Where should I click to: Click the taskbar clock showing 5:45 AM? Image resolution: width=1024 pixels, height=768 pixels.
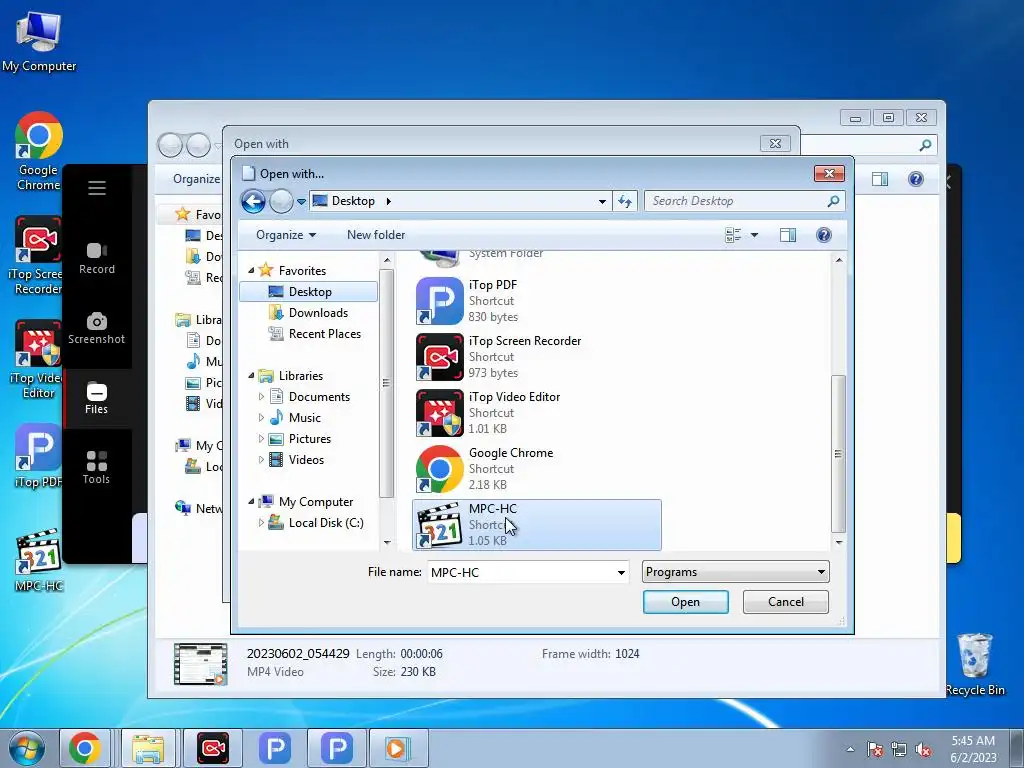[x=973, y=749]
